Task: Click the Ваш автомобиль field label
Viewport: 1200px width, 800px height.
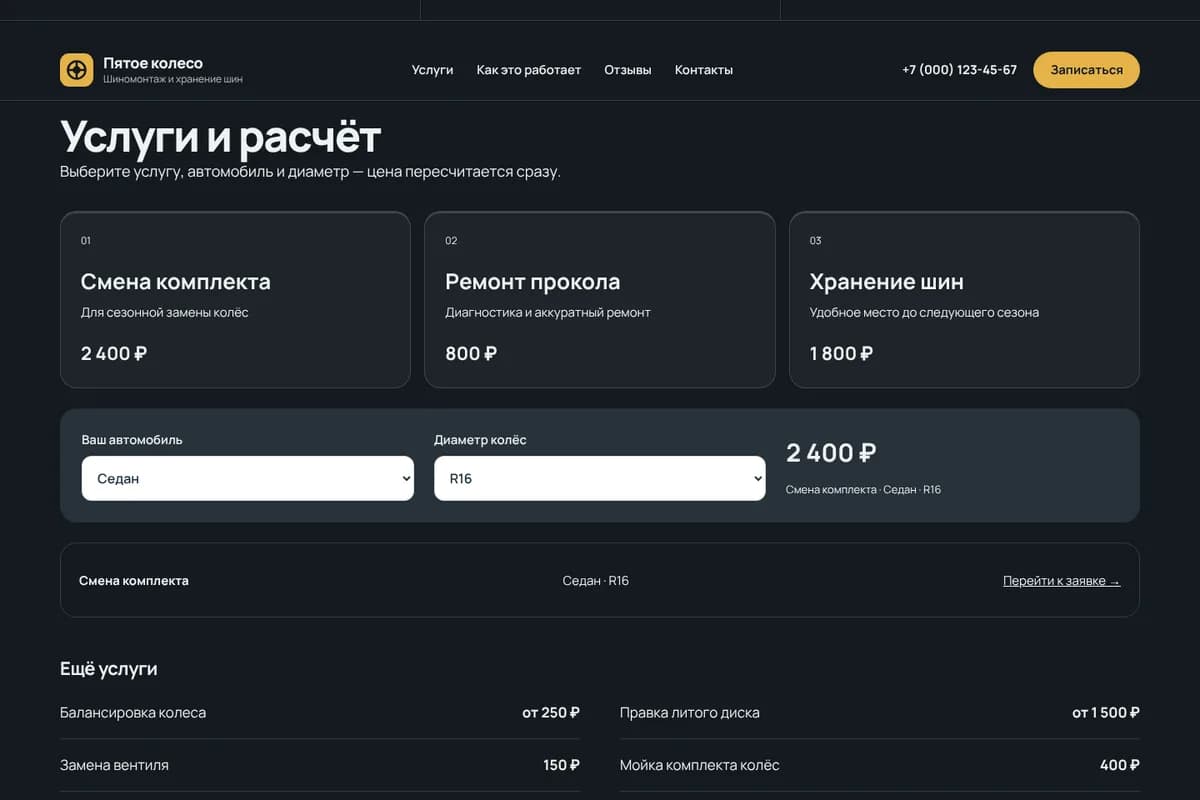Action: pyautogui.click(x=132, y=440)
